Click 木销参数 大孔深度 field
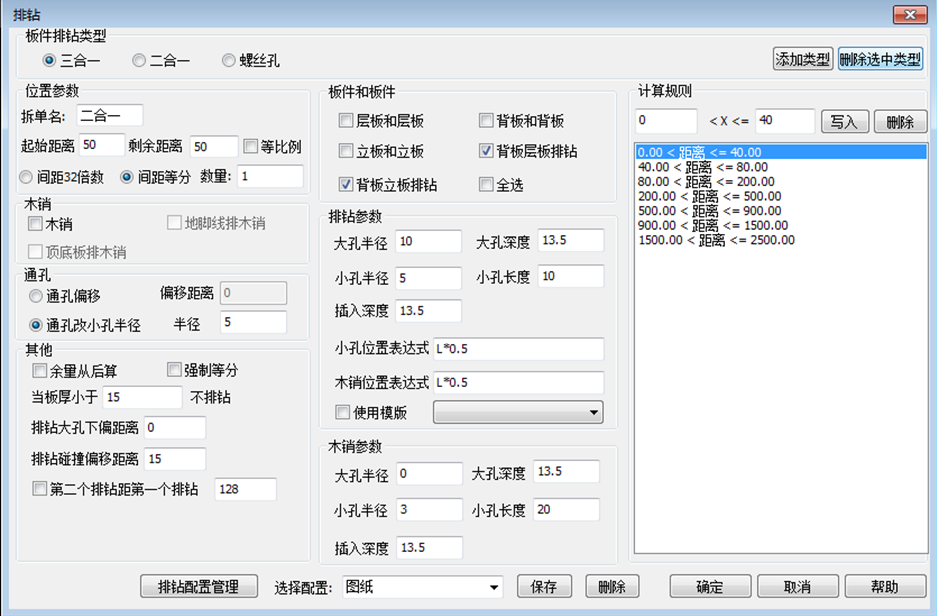This screenshot has width=937, height=616. (x=567, y=471)
